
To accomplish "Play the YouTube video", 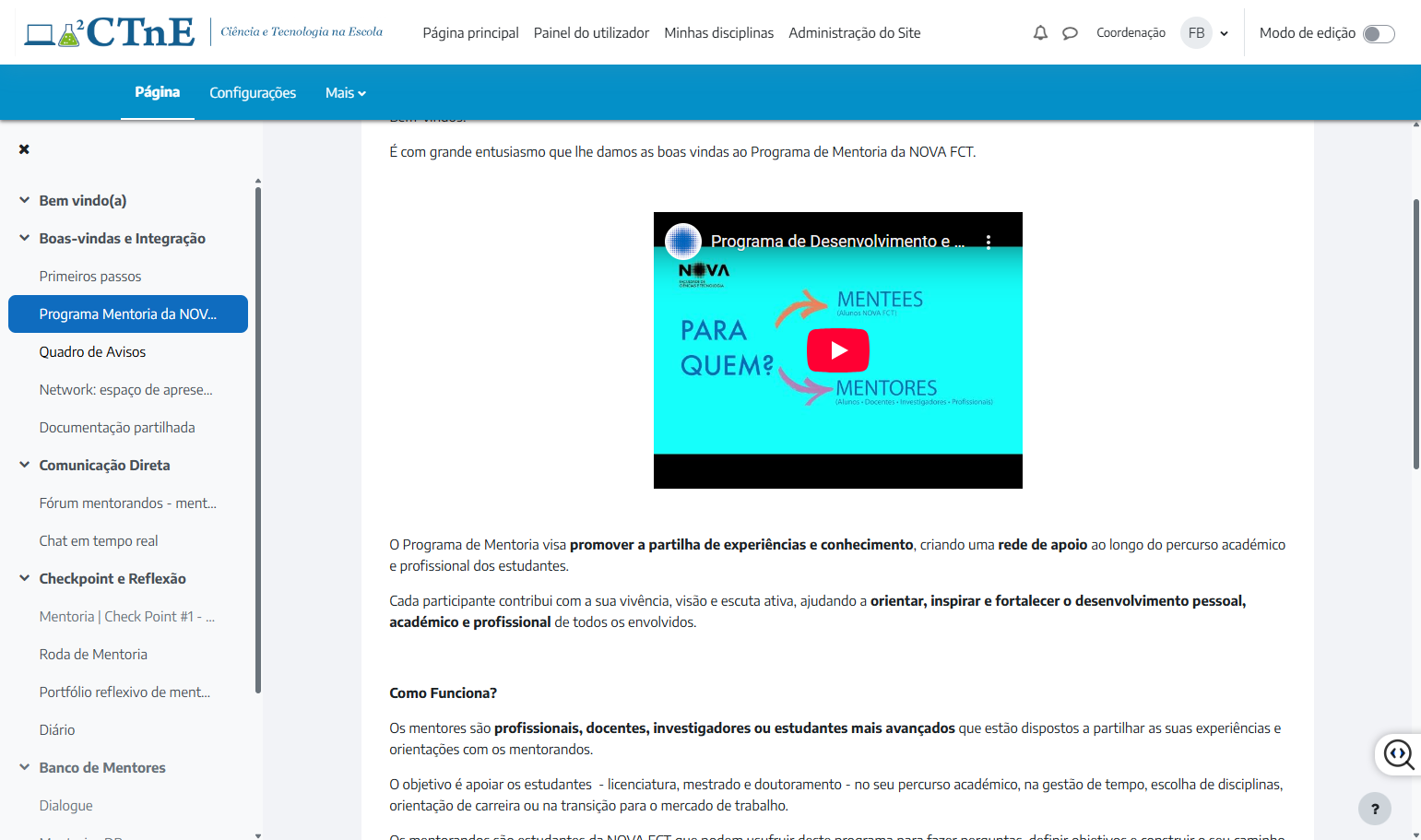I will [837, 350].
